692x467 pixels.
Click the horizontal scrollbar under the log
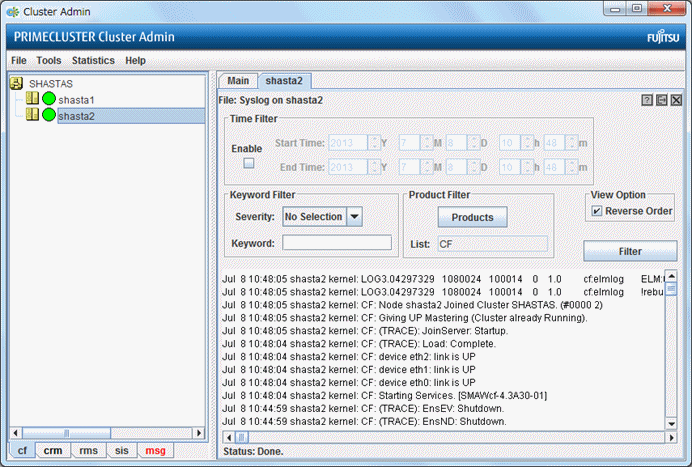pyautogui.click(x=450, y=436)
